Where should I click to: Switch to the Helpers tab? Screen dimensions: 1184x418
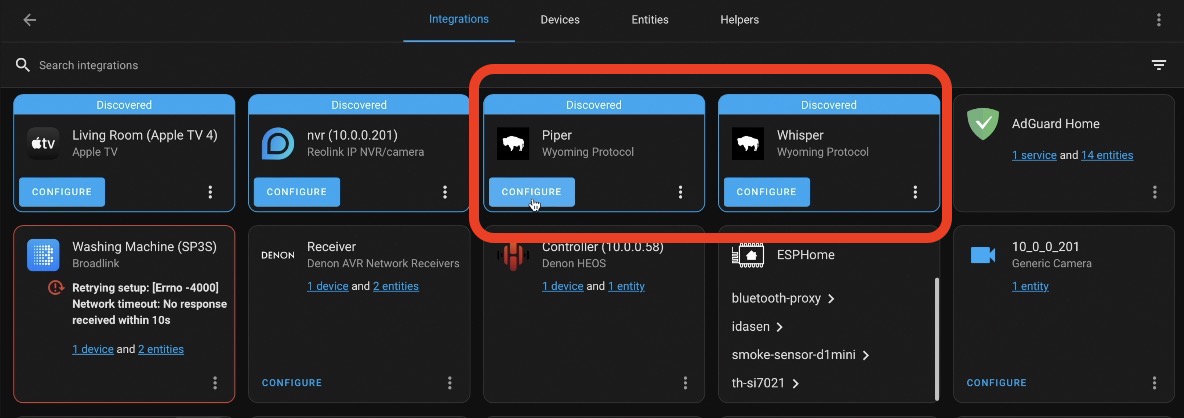pos(739,20)
